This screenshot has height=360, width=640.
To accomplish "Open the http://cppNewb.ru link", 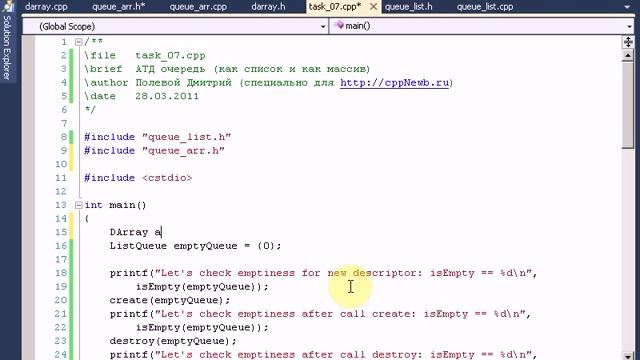I will click(x=394, y=82).
